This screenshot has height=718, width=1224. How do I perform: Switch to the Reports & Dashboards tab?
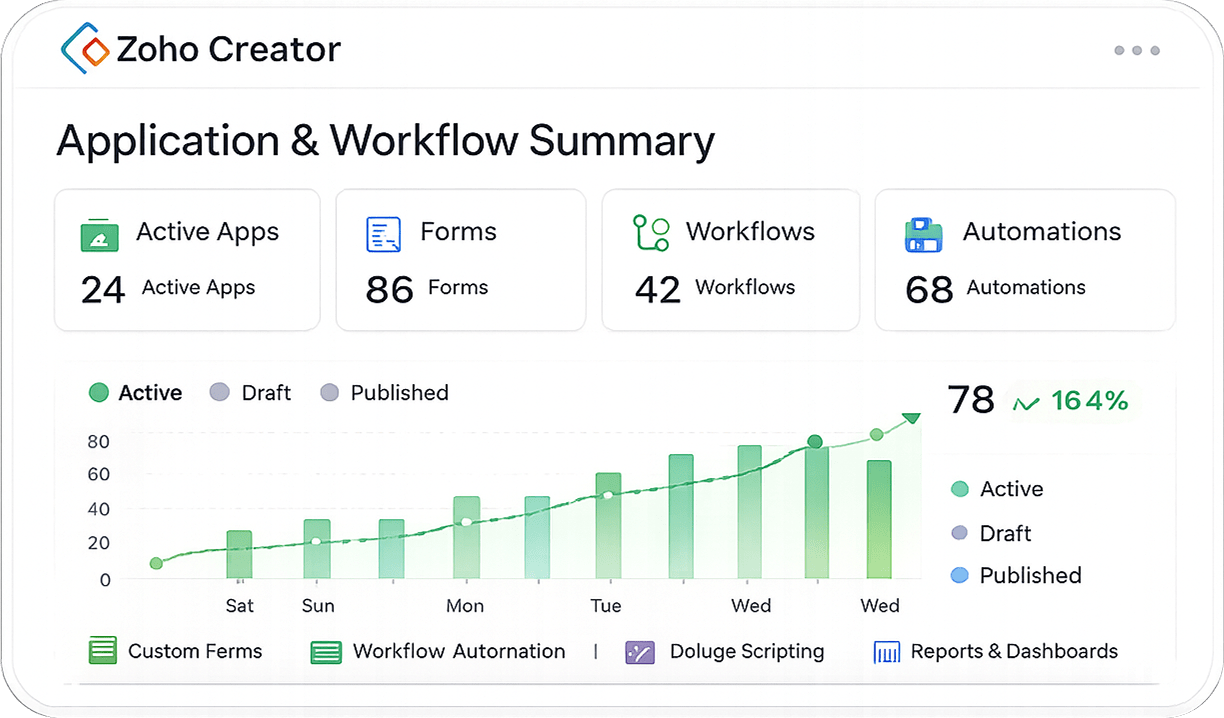click(x=996, y=652)
